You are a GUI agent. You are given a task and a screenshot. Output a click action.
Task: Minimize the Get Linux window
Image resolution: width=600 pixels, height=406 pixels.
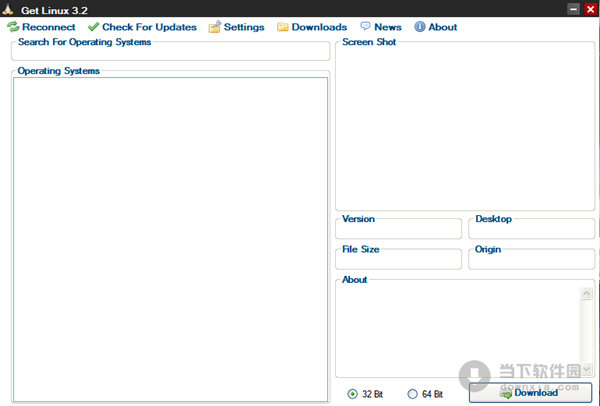tap(573, 9)
